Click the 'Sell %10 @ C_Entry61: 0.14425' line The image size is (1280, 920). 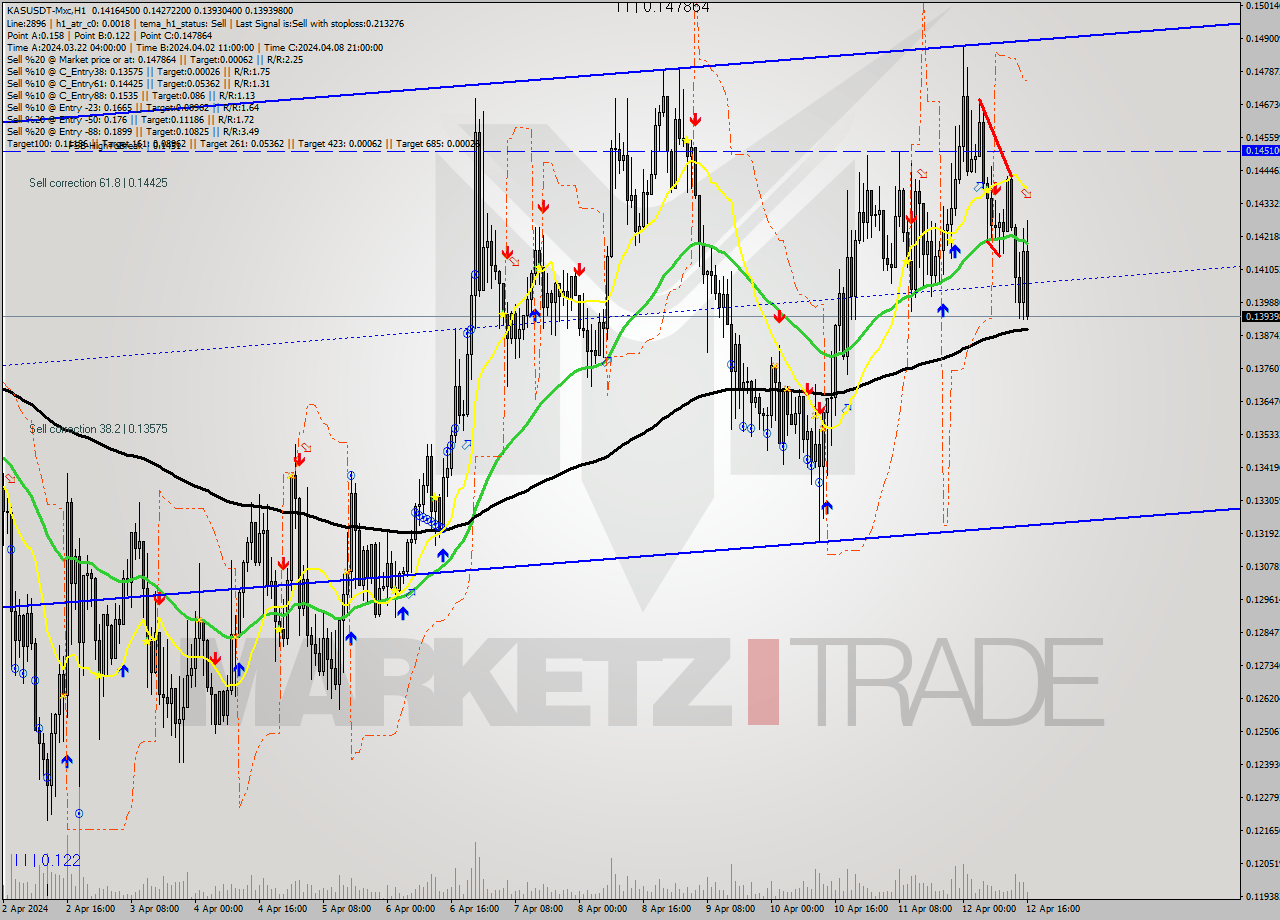tap(138, 83)
